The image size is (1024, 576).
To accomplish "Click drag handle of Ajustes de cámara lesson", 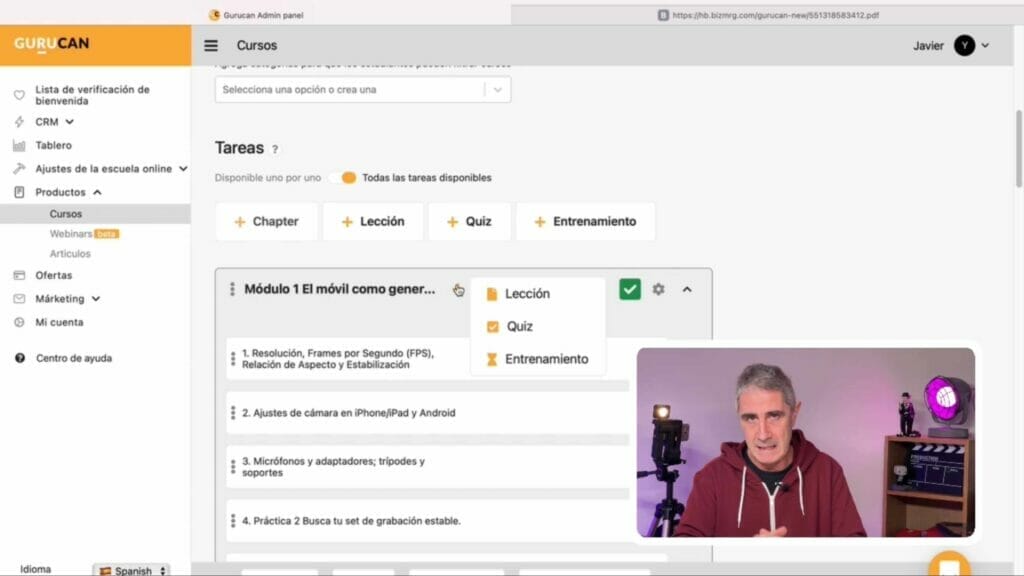I will click(232, 413).
